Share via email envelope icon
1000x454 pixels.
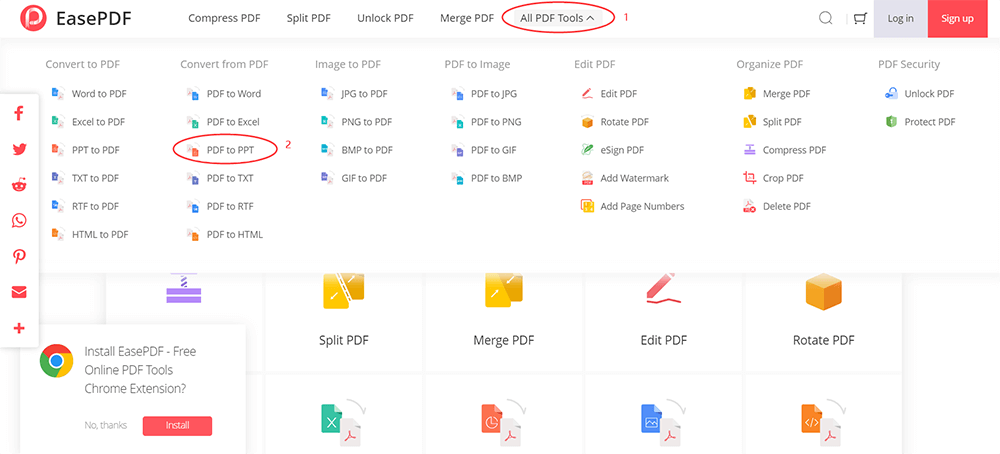(x=19, y=292)
